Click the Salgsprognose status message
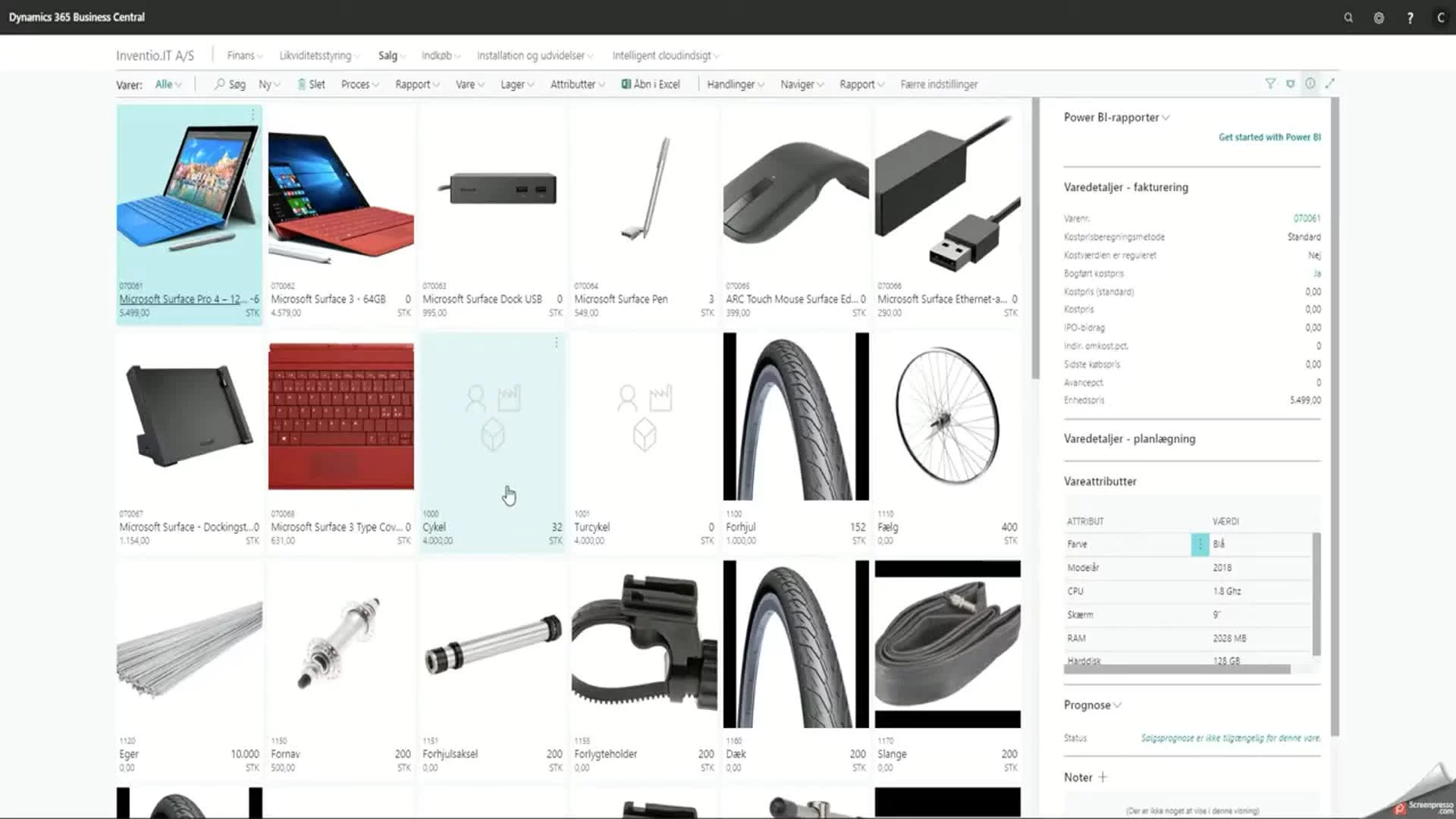Image resolution: width=1456 pixels, height=819 pixels. tap(1231, 738)
